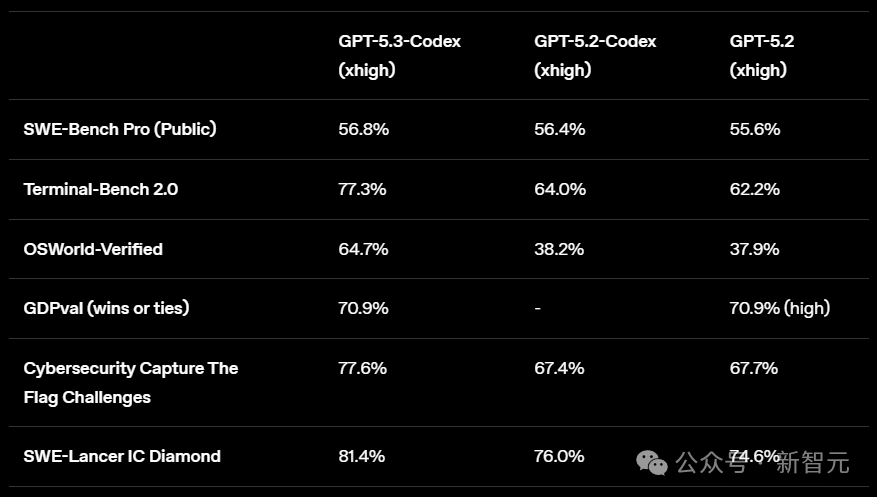This screenshot has height=497, width=877.
Task: Click the WeChat logo in the watermark
Action: (653, 463)
